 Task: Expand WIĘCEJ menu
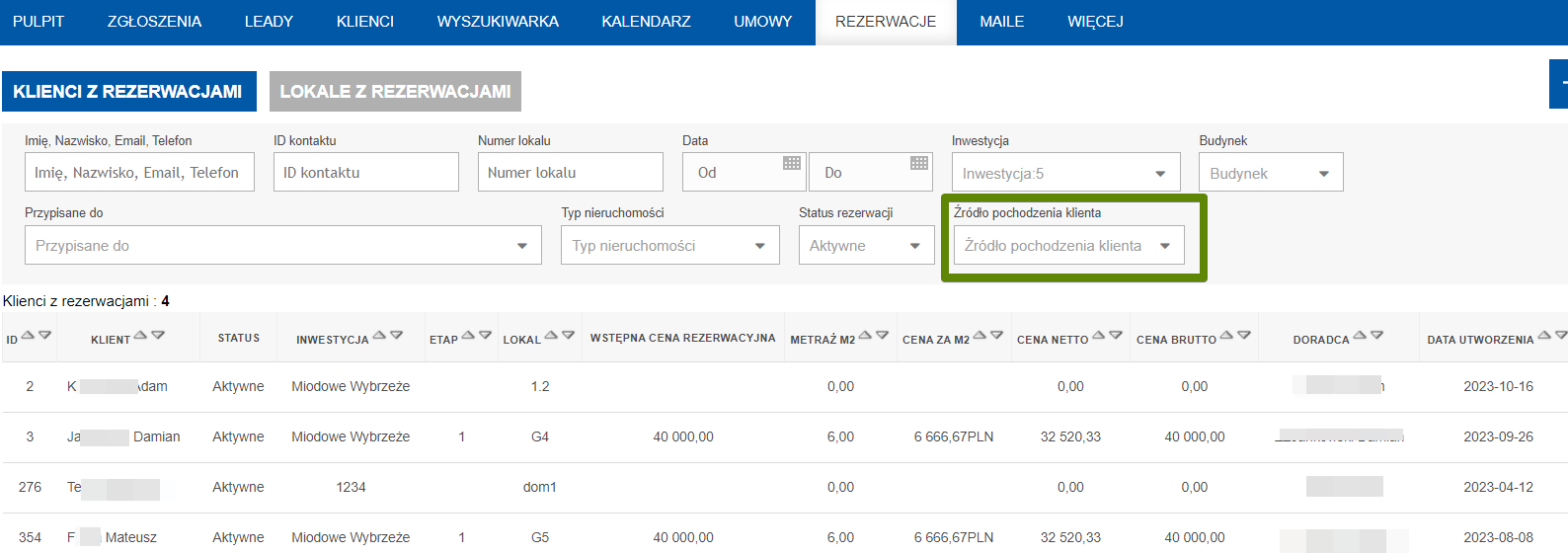[x=1095, y=22]
